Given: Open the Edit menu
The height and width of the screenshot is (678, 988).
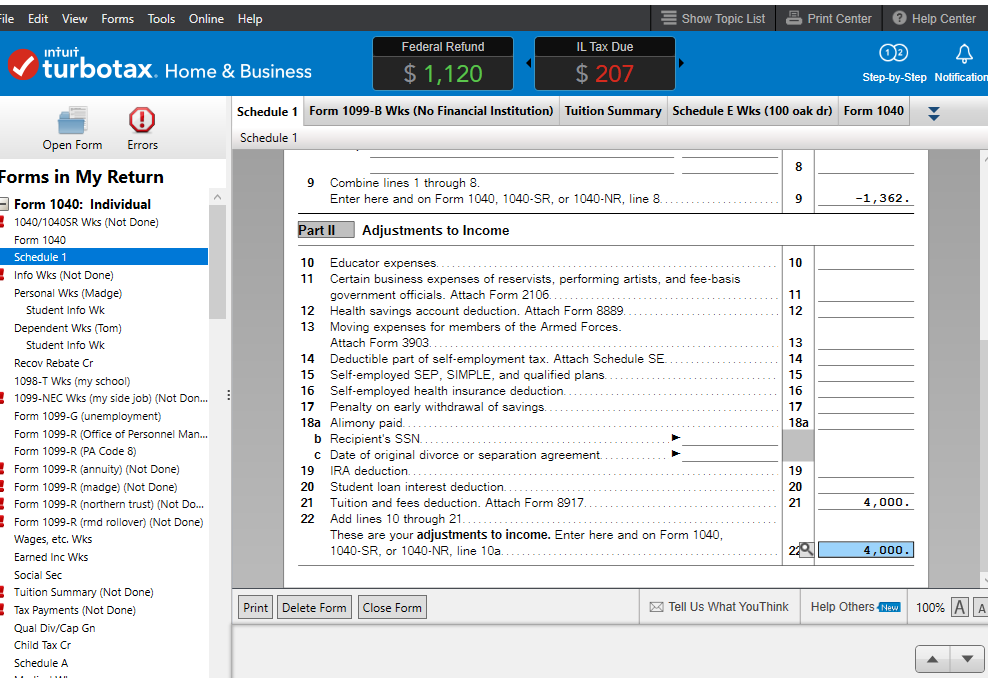Looking at the screenshot, I should click(38, 19).
